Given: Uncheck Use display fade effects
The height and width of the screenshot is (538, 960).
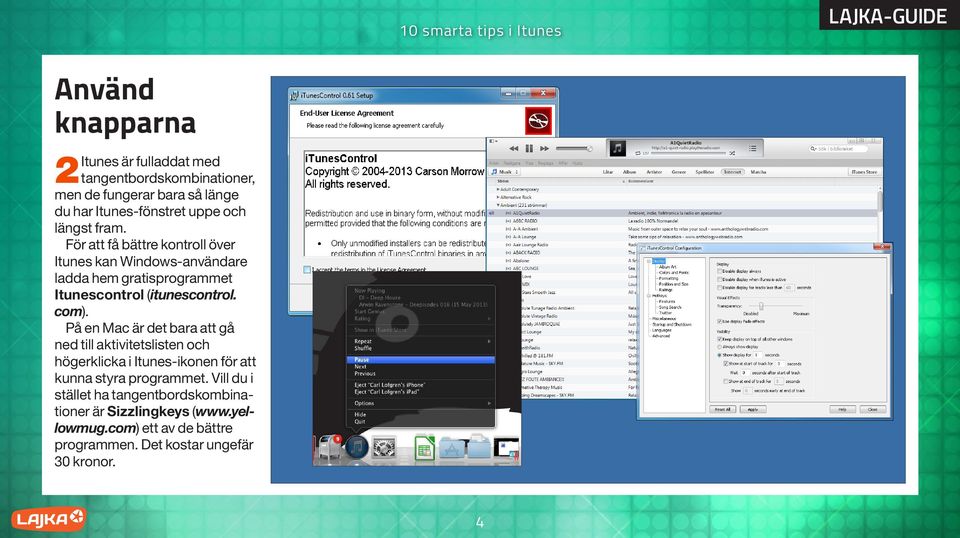Looking at the screenshot, I should click(719, 321).
